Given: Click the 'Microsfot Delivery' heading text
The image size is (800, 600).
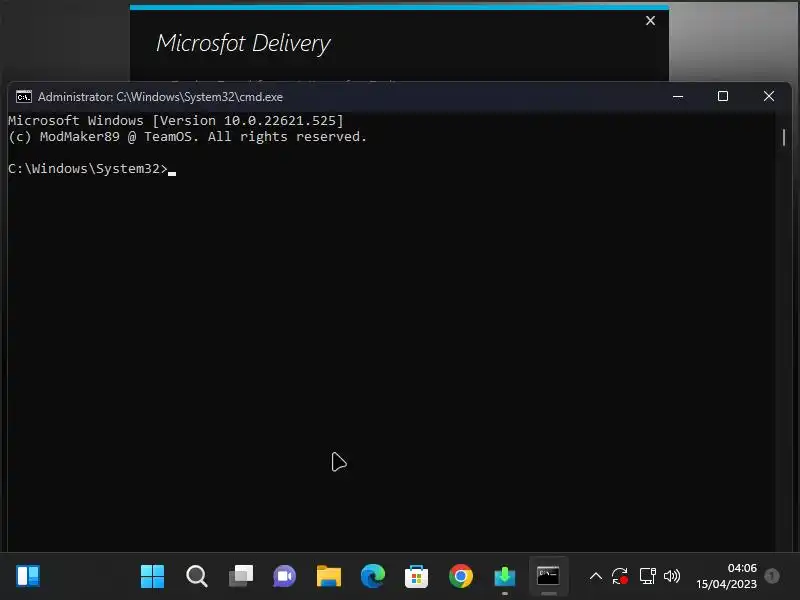Looking at the screenshot, I should [244, 44].
